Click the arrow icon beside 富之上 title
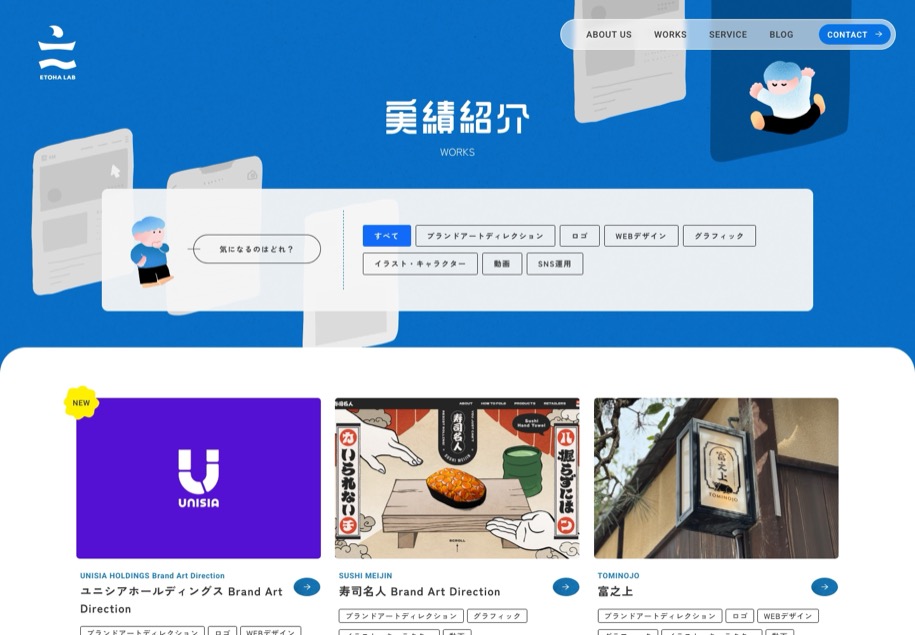Screen dimensions: 915x635 [825, 587]
